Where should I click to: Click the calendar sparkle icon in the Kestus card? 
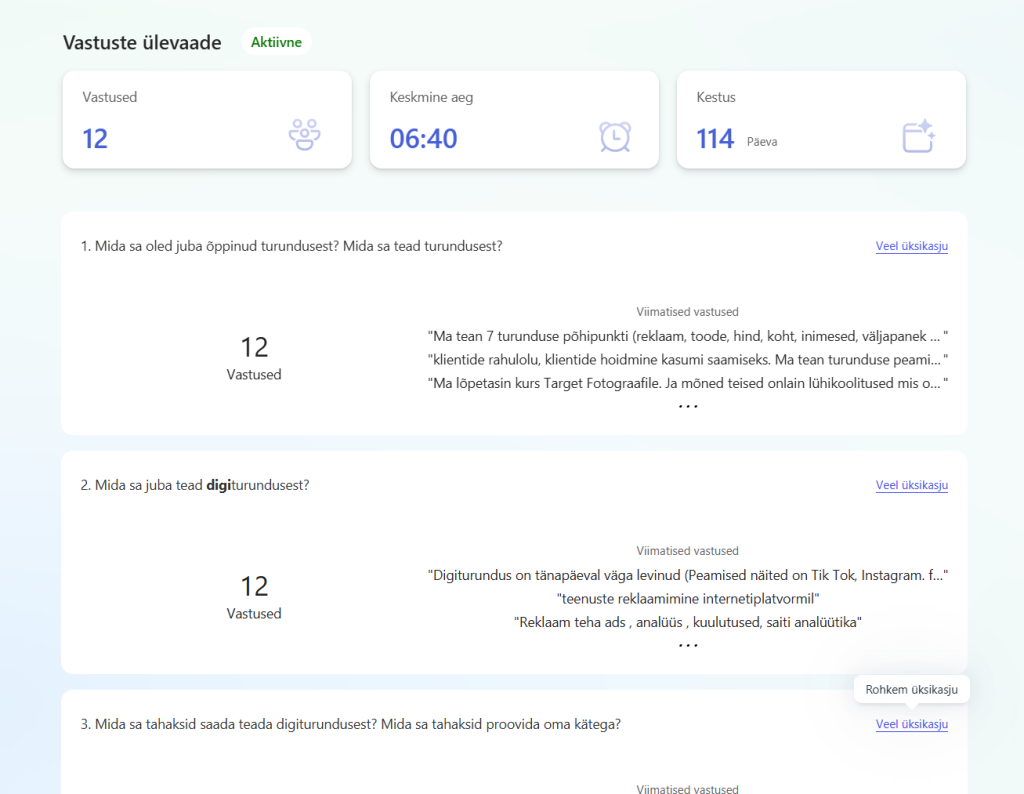click(918, 136)
